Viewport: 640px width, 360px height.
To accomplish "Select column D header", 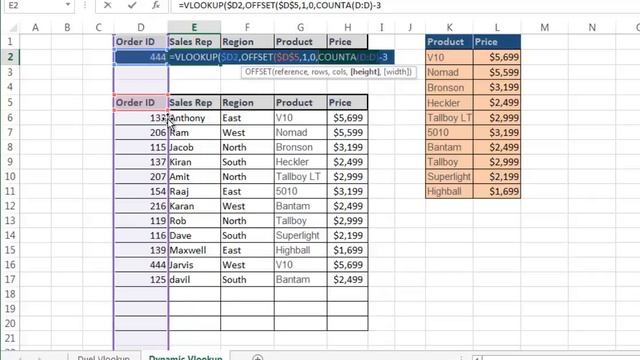I will click(141, 27).
